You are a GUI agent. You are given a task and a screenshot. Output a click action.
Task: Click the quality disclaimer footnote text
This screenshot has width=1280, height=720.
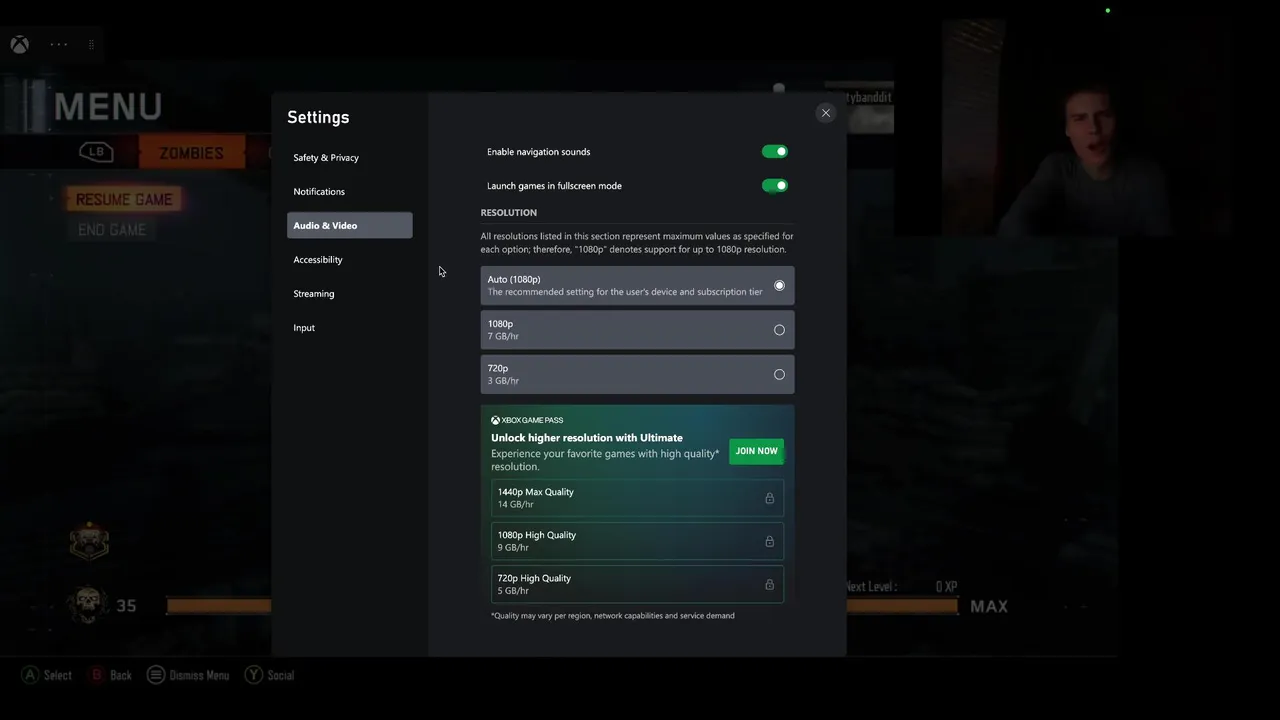tap(613, 616)
